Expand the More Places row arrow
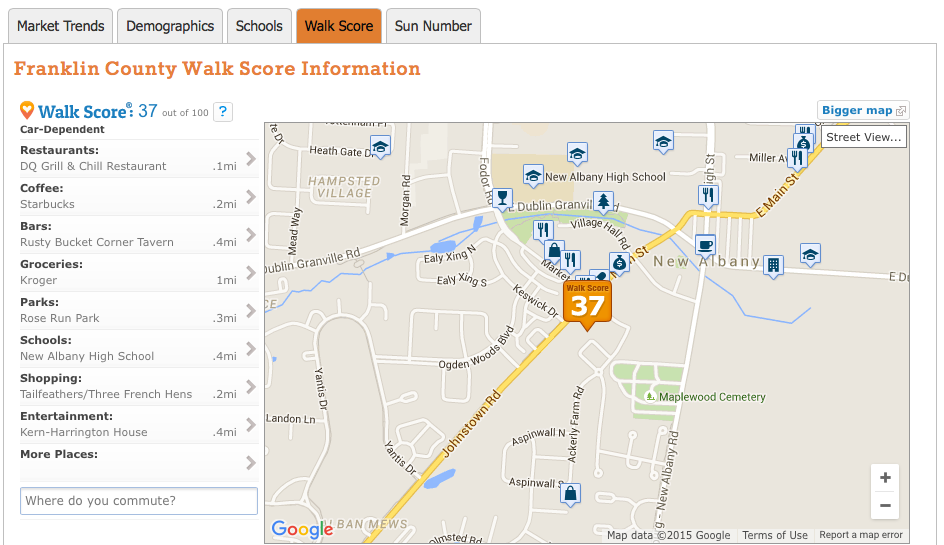This screenshot has width=944, height=545. click(x=251, y=463)
